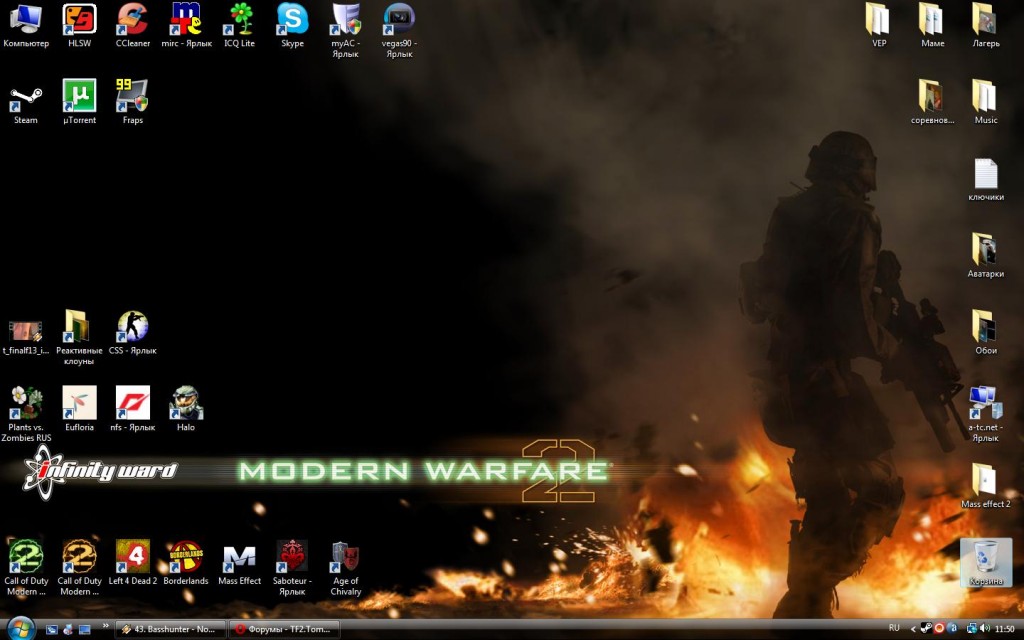Viewport: 1024px width, 640px height.
Task: Click the Left 4 Dead 2 icon
Action: pos(132,557)
